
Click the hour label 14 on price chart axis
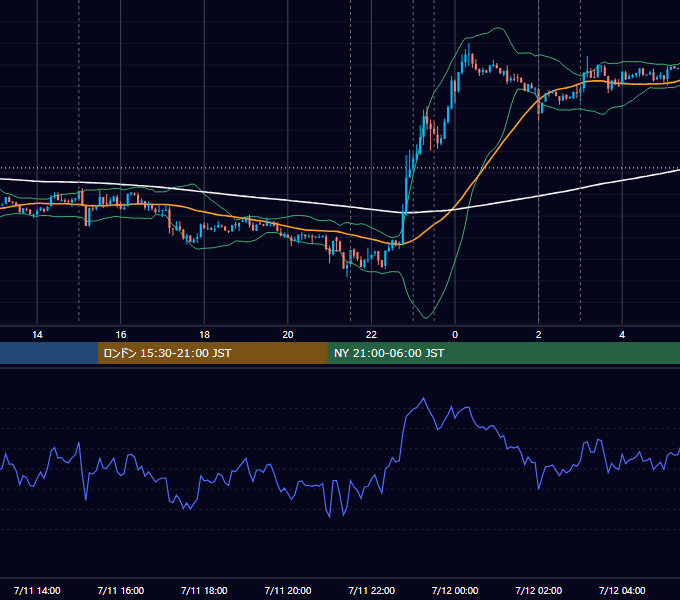point(37,335)
